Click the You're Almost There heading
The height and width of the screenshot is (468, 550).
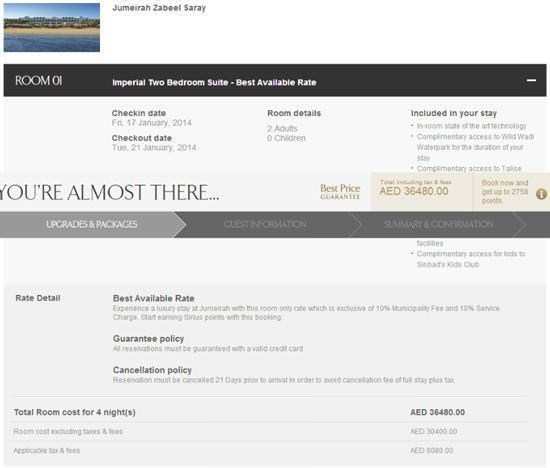(x=108, y=193)
